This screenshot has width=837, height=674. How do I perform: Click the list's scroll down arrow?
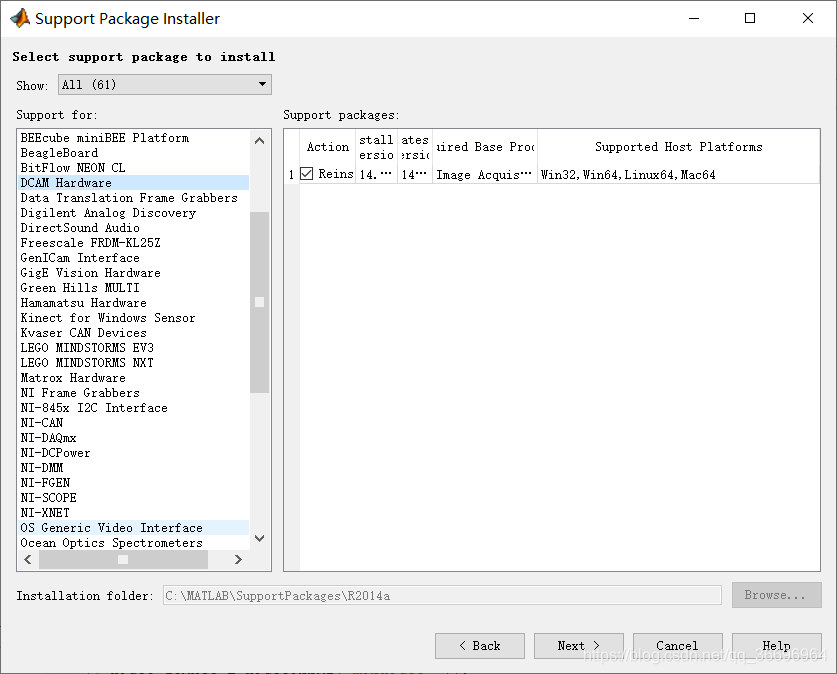[x=259, y=538]
